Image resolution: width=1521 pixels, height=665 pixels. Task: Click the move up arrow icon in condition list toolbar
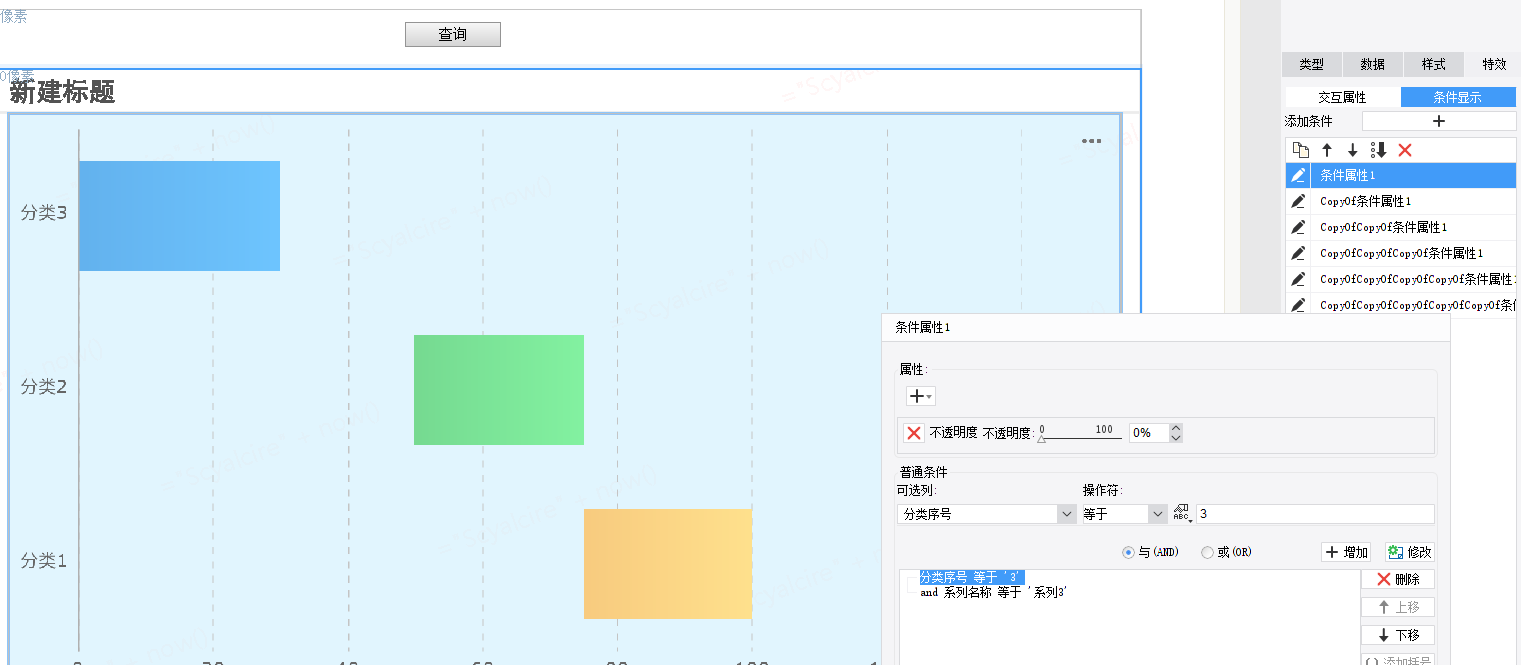tap(1327, 150)
